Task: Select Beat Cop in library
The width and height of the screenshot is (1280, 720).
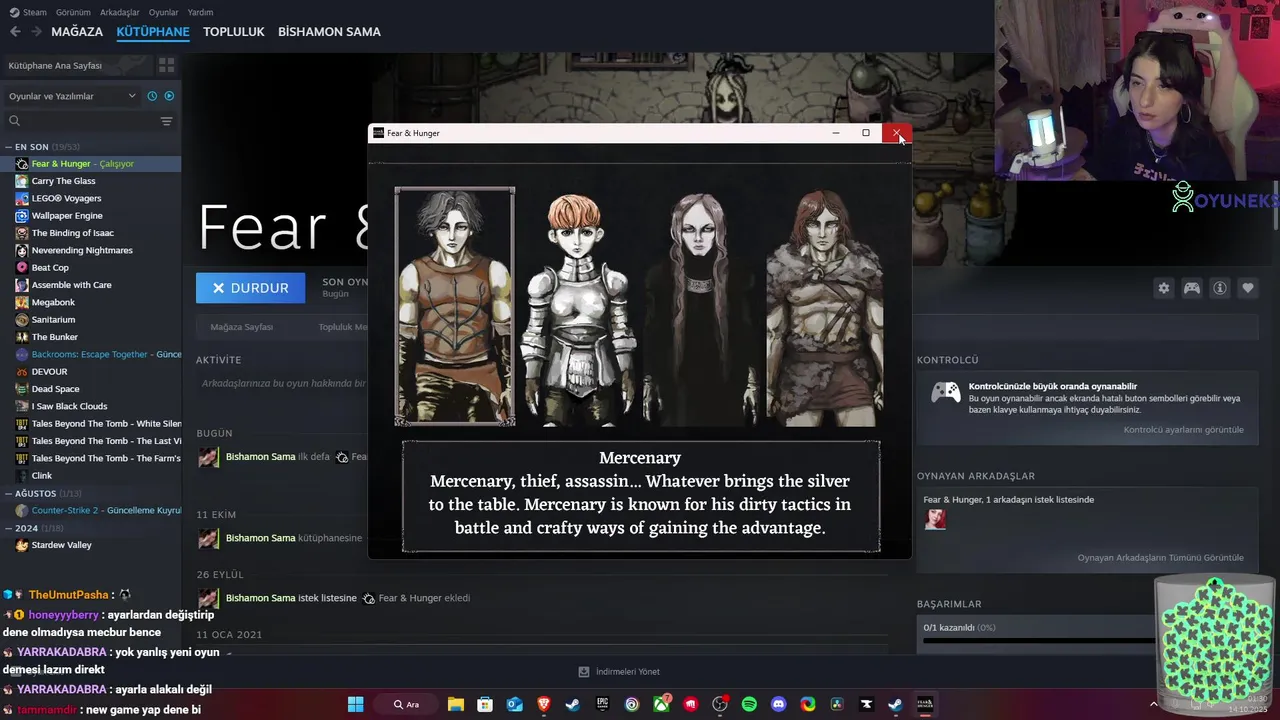Action: pyautogui.click(x=90, y=268)
